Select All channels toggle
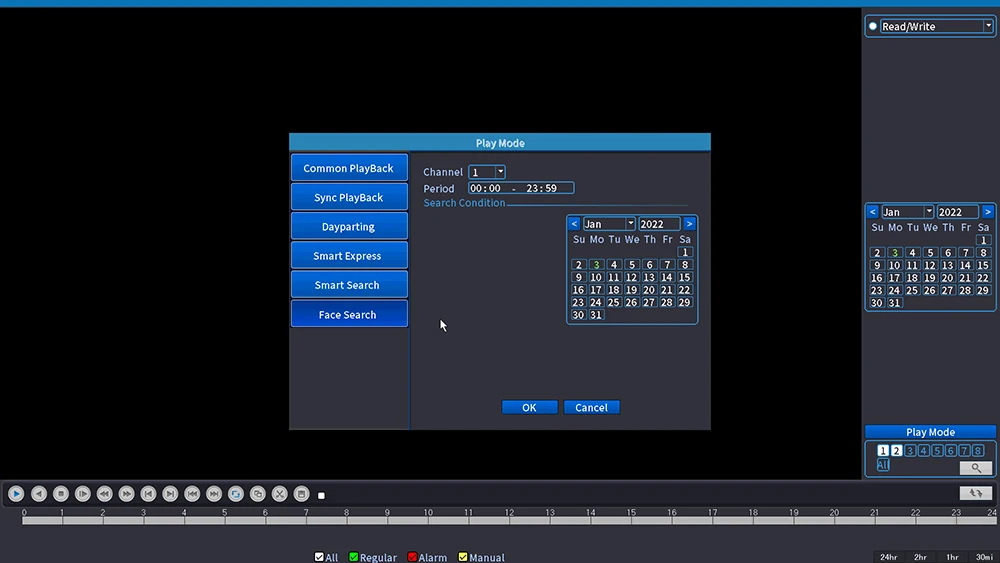The height and width of the screenshot is (563, 1000). pos(883,465)
